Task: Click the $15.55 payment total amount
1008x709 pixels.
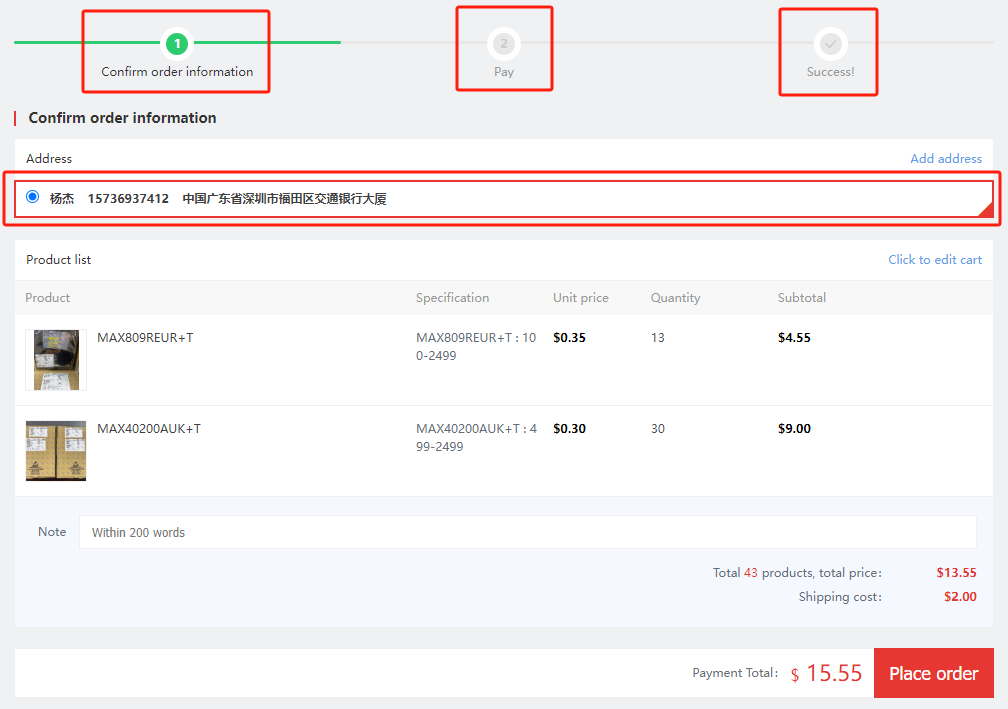Action: point(833,674)
